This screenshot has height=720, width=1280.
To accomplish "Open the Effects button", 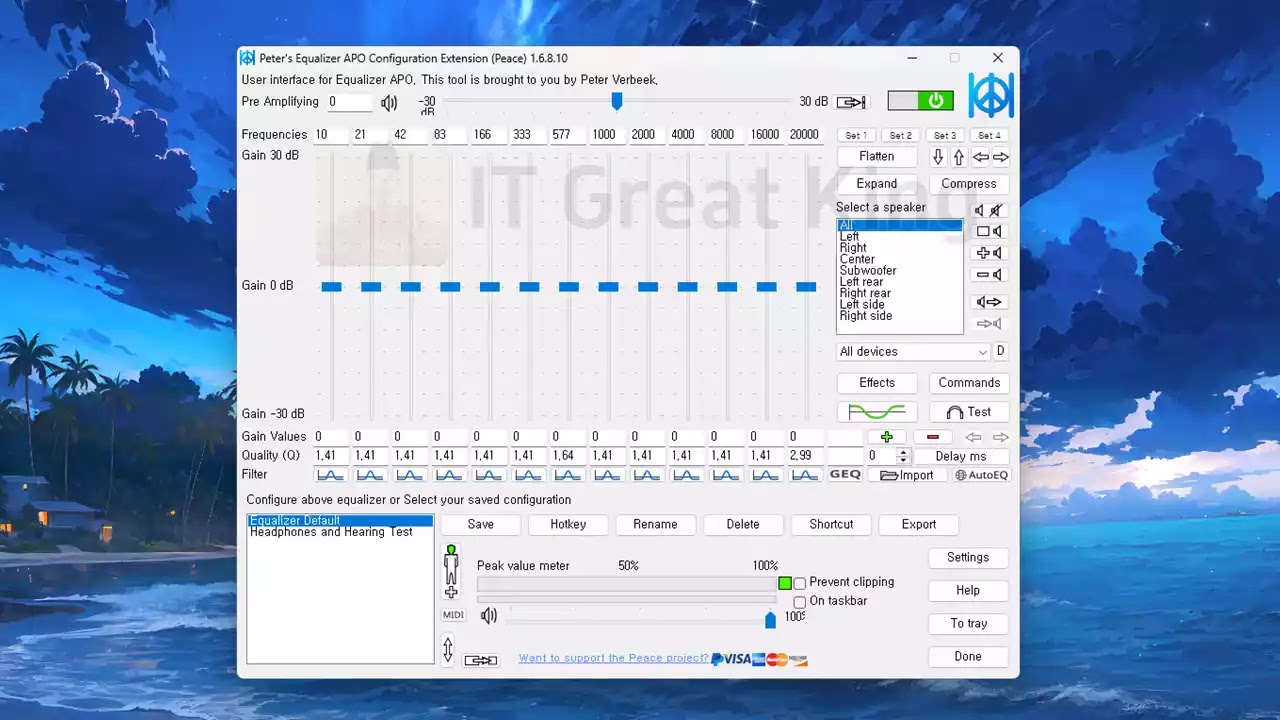I will (x=877, y=383).
